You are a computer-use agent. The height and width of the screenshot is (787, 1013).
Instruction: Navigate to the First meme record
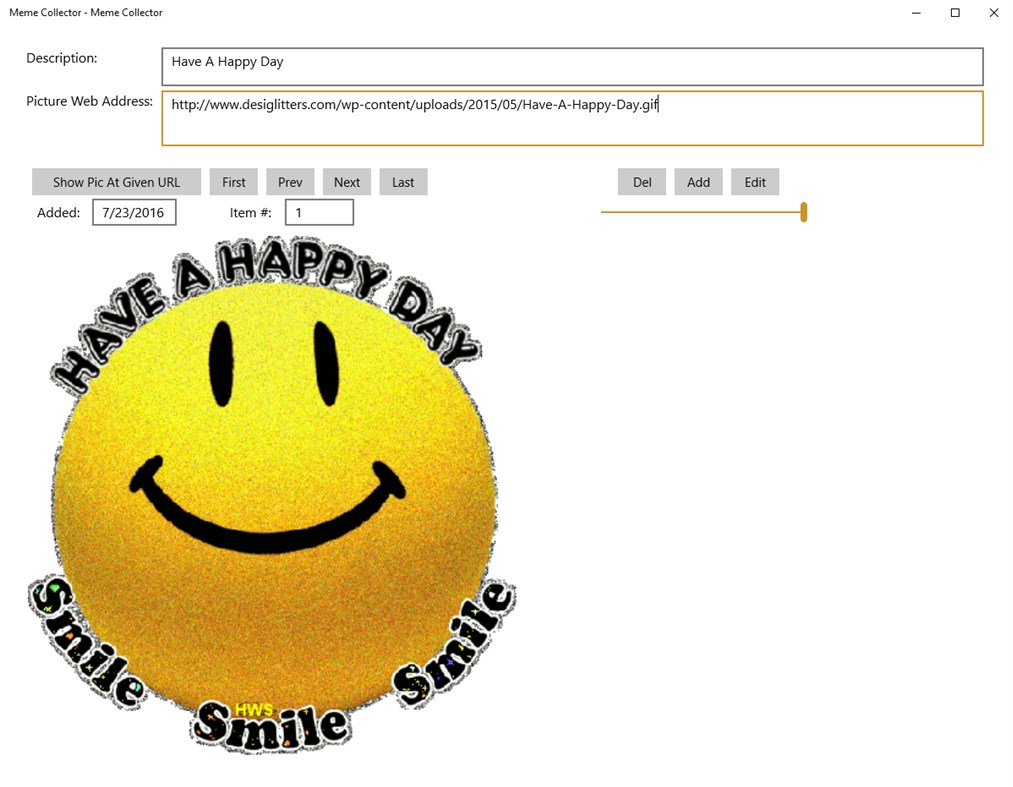pos(233,181)
